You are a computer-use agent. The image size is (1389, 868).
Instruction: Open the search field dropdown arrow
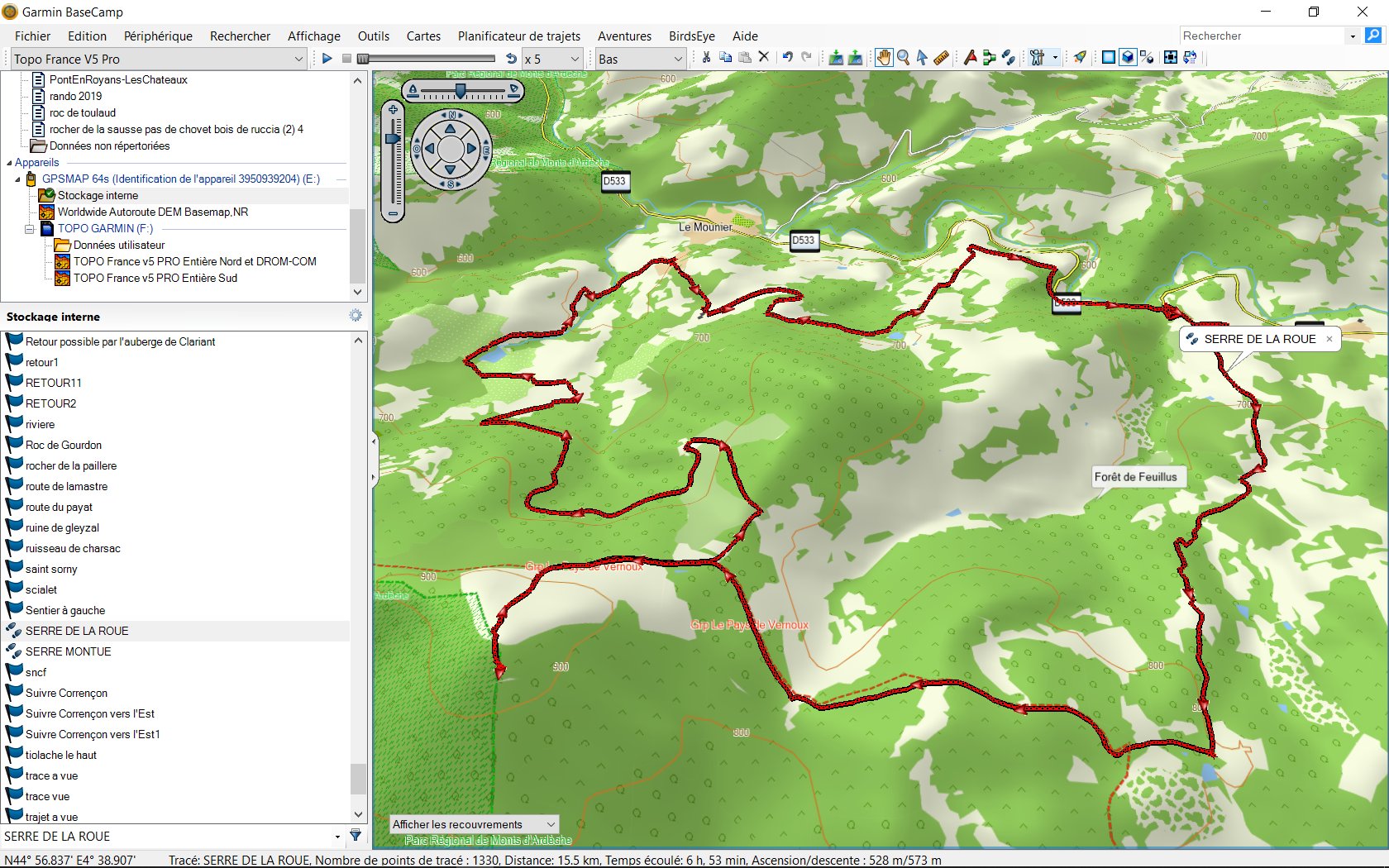[x=1353, y=36]
